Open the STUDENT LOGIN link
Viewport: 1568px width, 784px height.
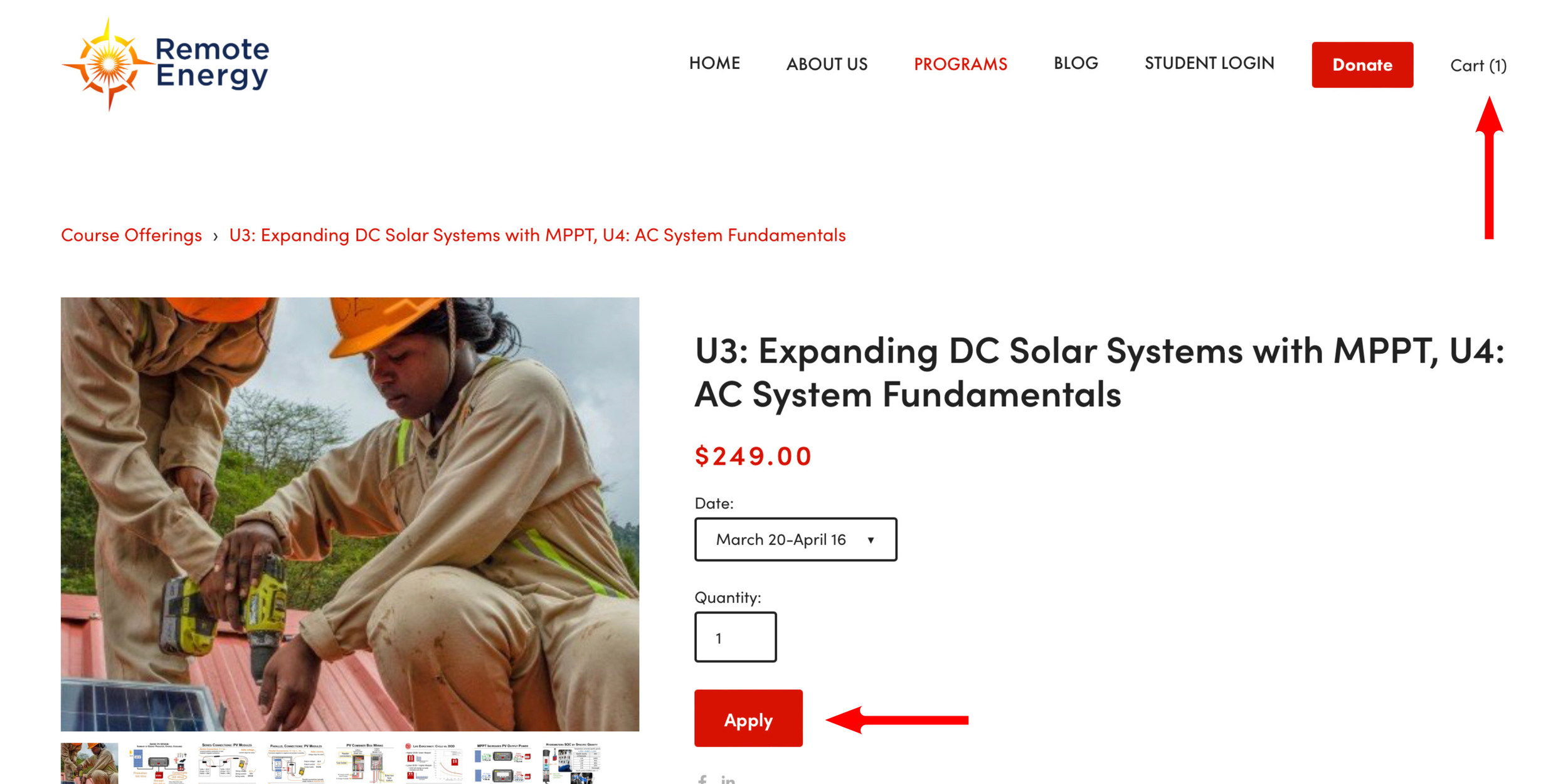pos(1209,63)
